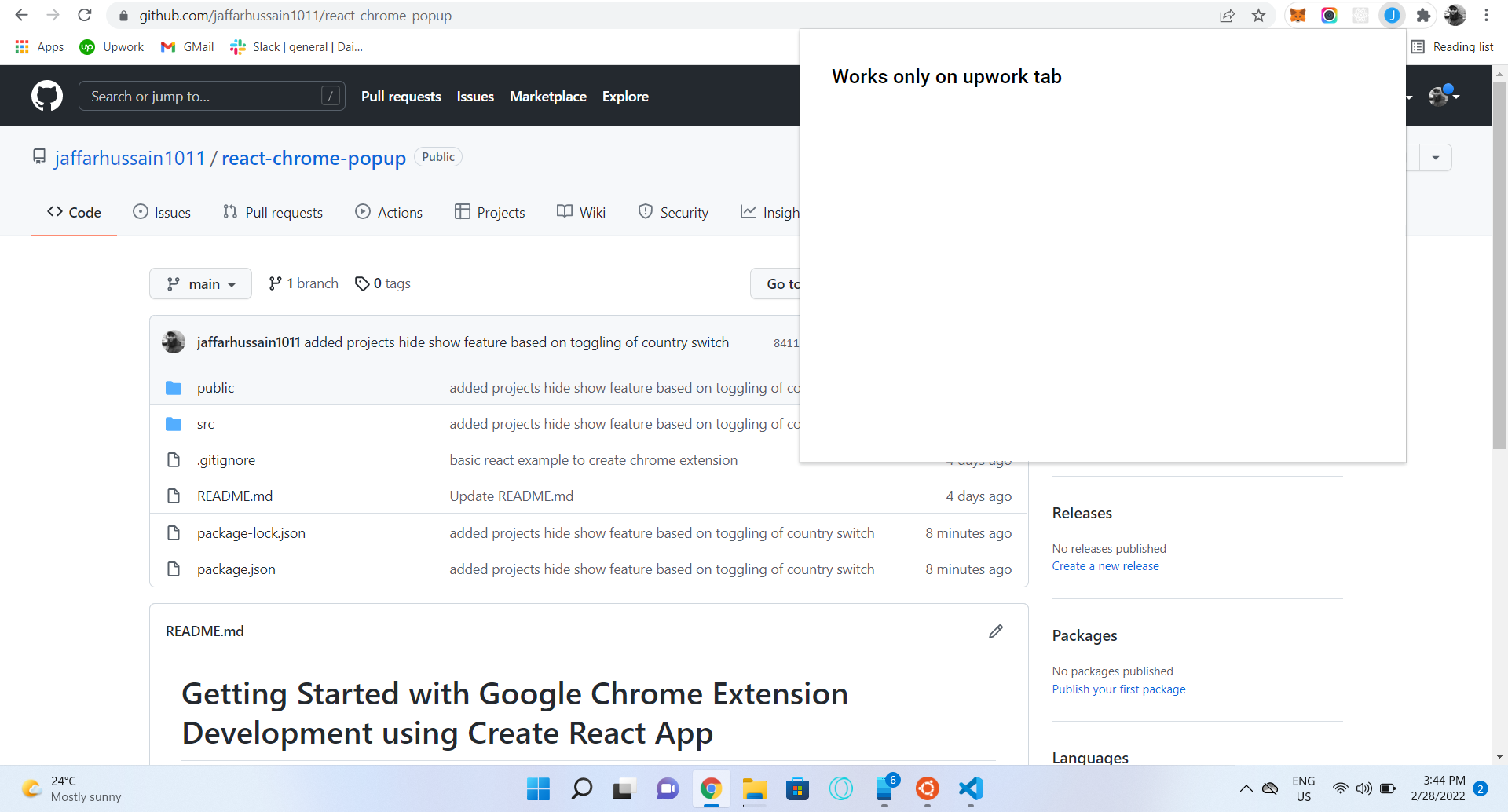Click Publish your first package link

pos(1118,689)
